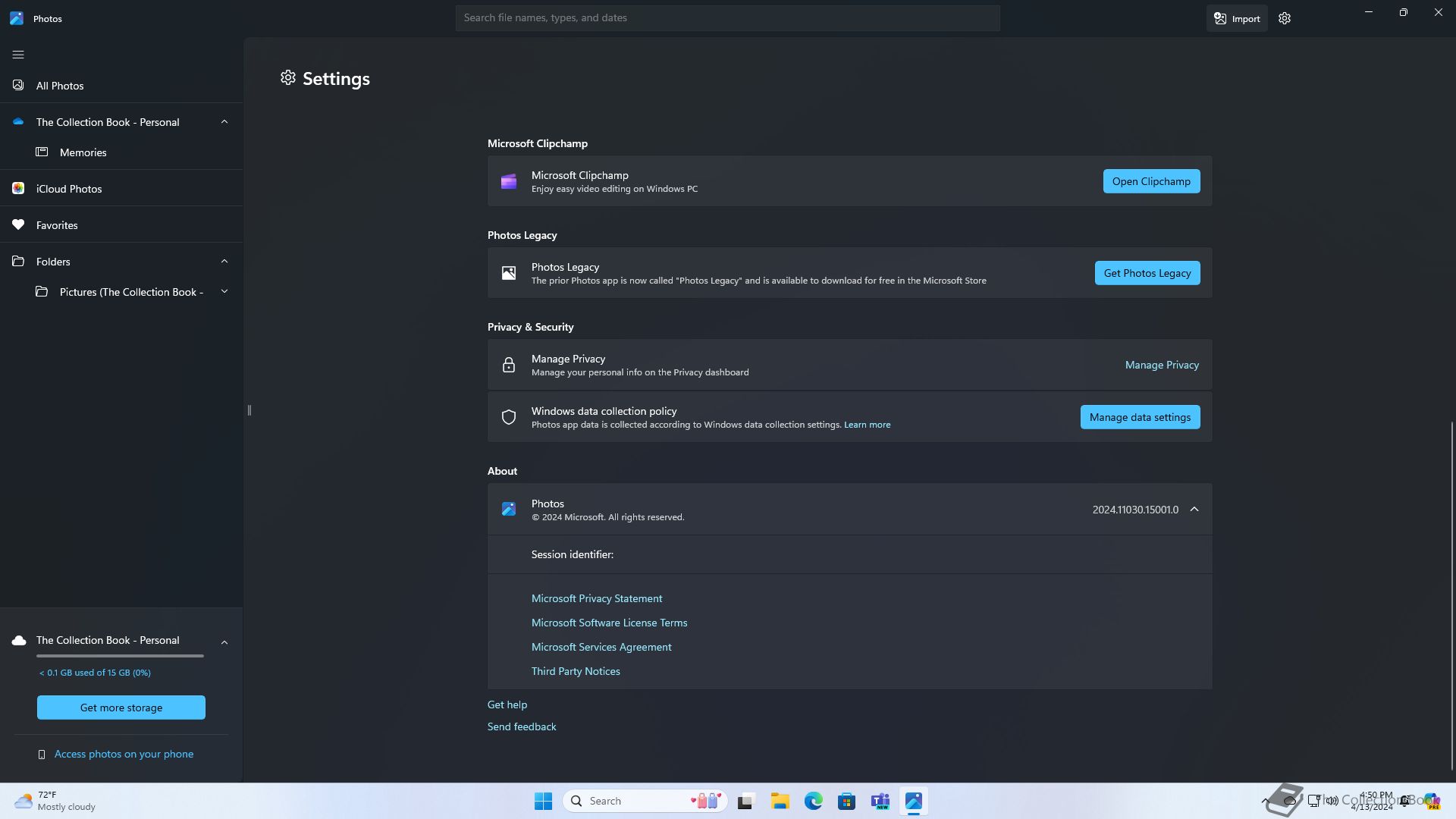Click the shield icon in data collection row

point(509,417)
